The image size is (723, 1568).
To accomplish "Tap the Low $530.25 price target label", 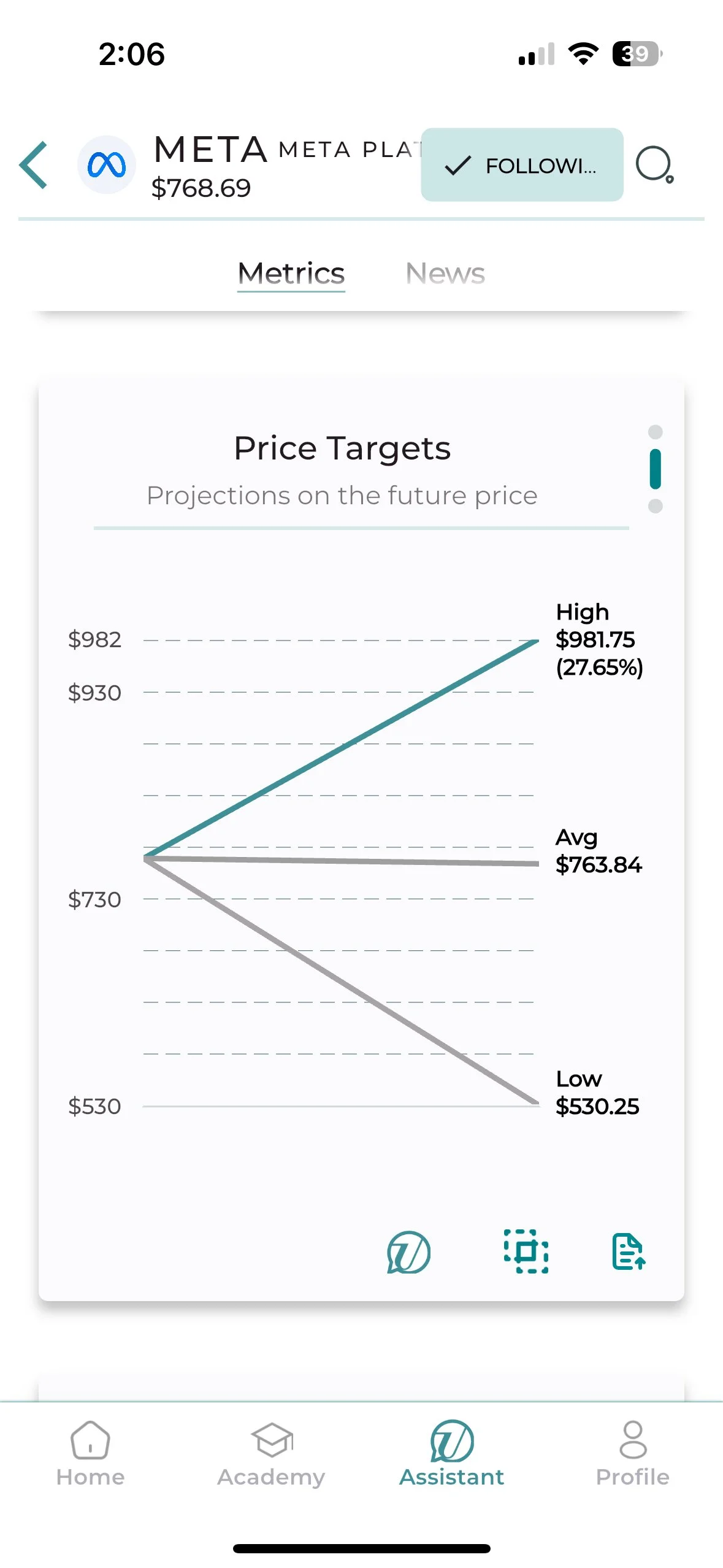I will point(597,1093).
